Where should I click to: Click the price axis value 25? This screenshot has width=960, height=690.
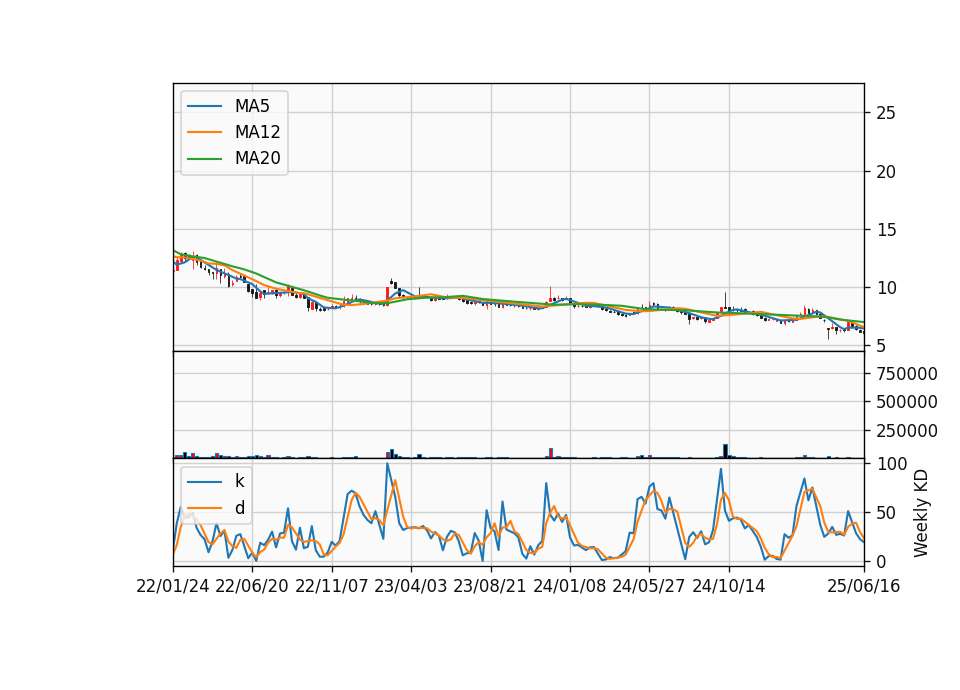coord(886,113)
